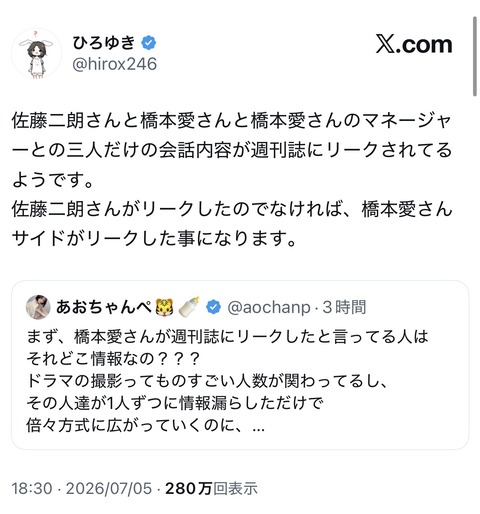Screen dimensions: 480x514
Task: Click the tiger emoji next to あおちゃんぺ
Action: pyautogui.click(x=165, y=307)
